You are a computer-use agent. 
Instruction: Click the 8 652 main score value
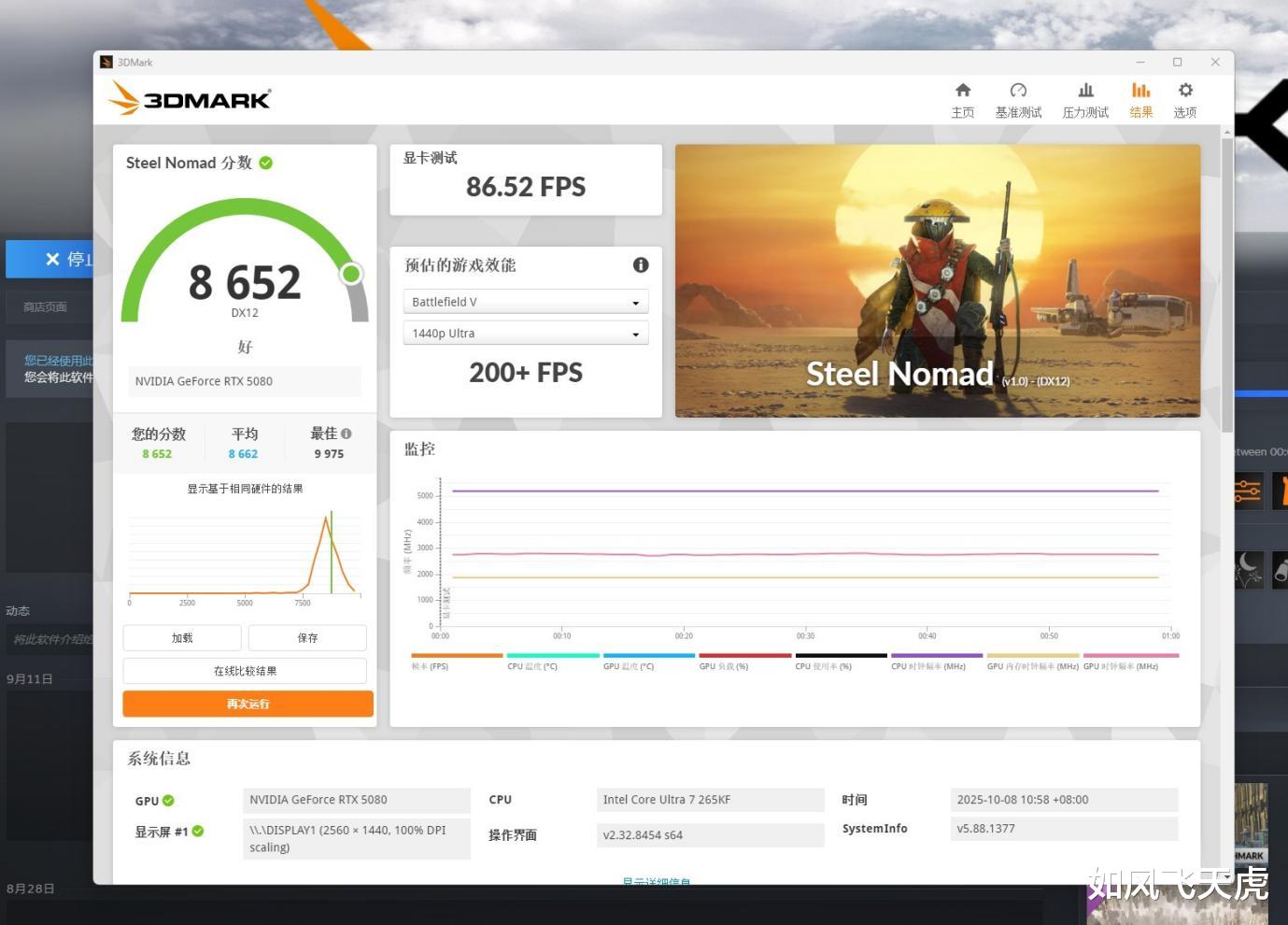point(245,282)
